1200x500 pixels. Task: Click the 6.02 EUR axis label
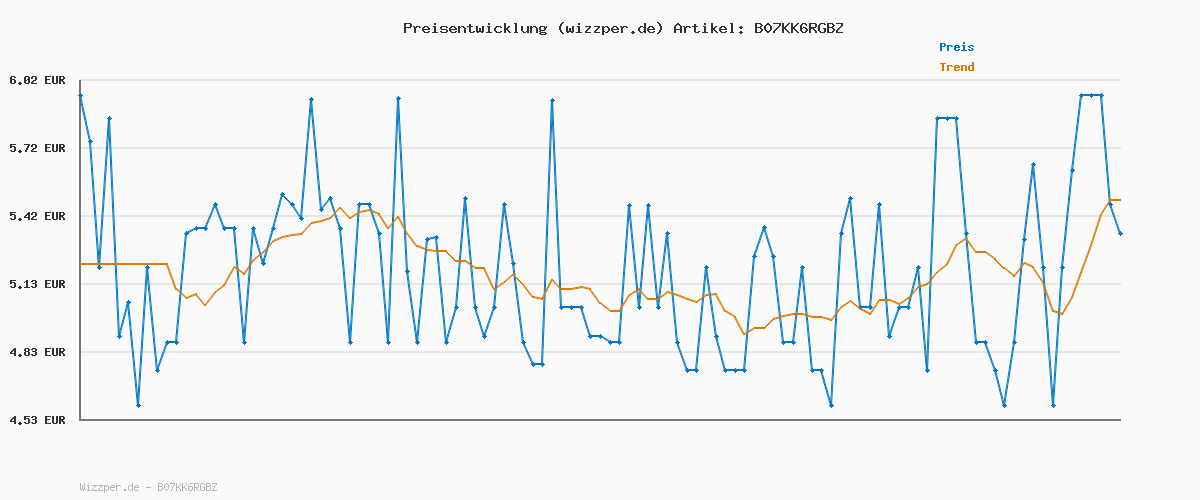[37, 80]
